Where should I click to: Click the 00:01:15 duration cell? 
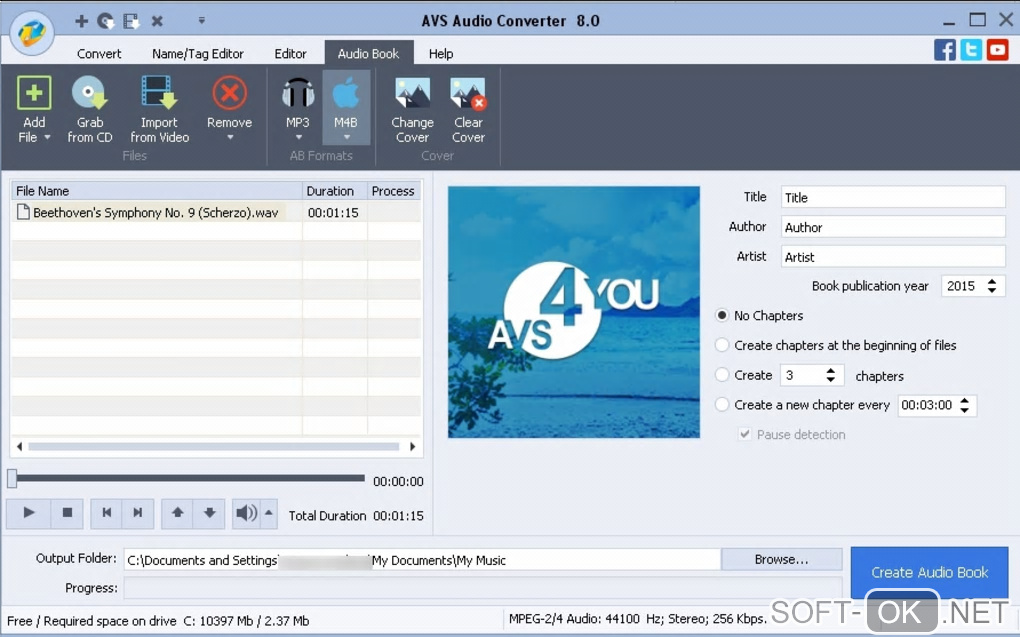click(333, 213)
